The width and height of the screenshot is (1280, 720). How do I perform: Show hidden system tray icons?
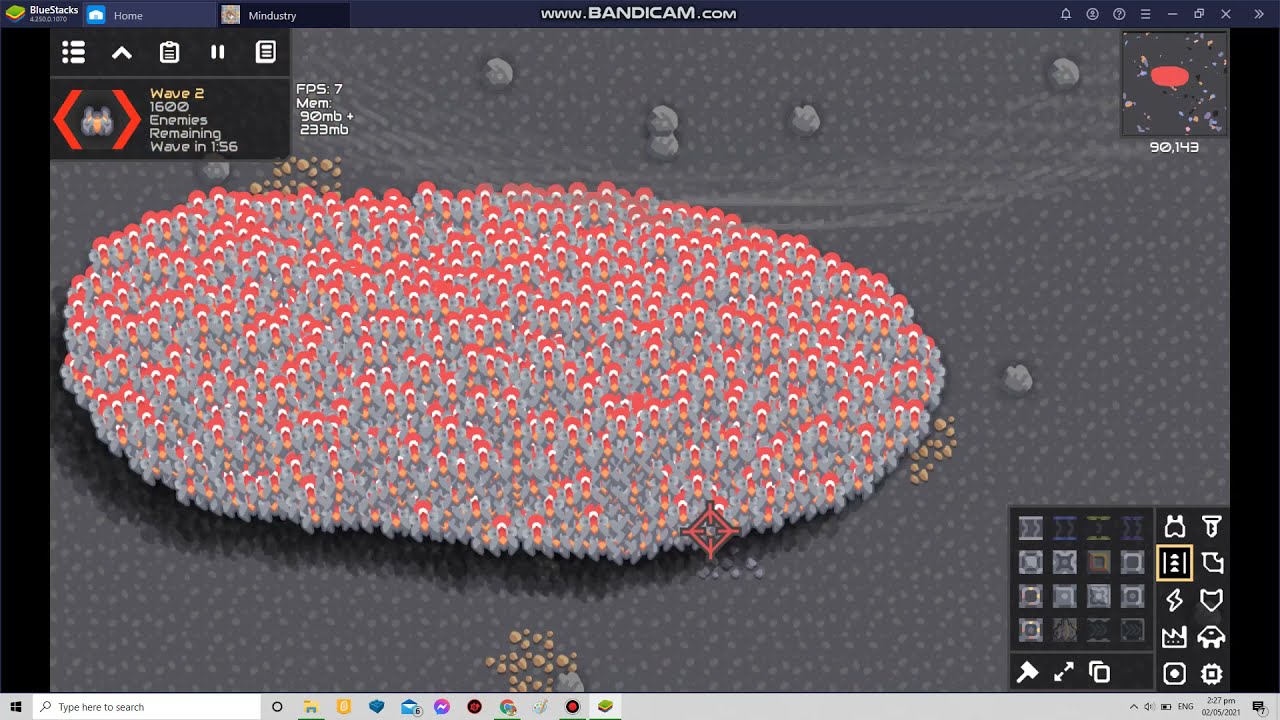point(1134,707)
